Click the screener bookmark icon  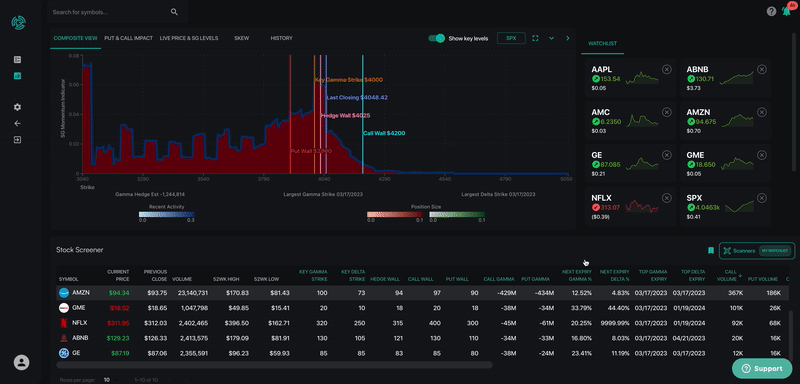711,250
